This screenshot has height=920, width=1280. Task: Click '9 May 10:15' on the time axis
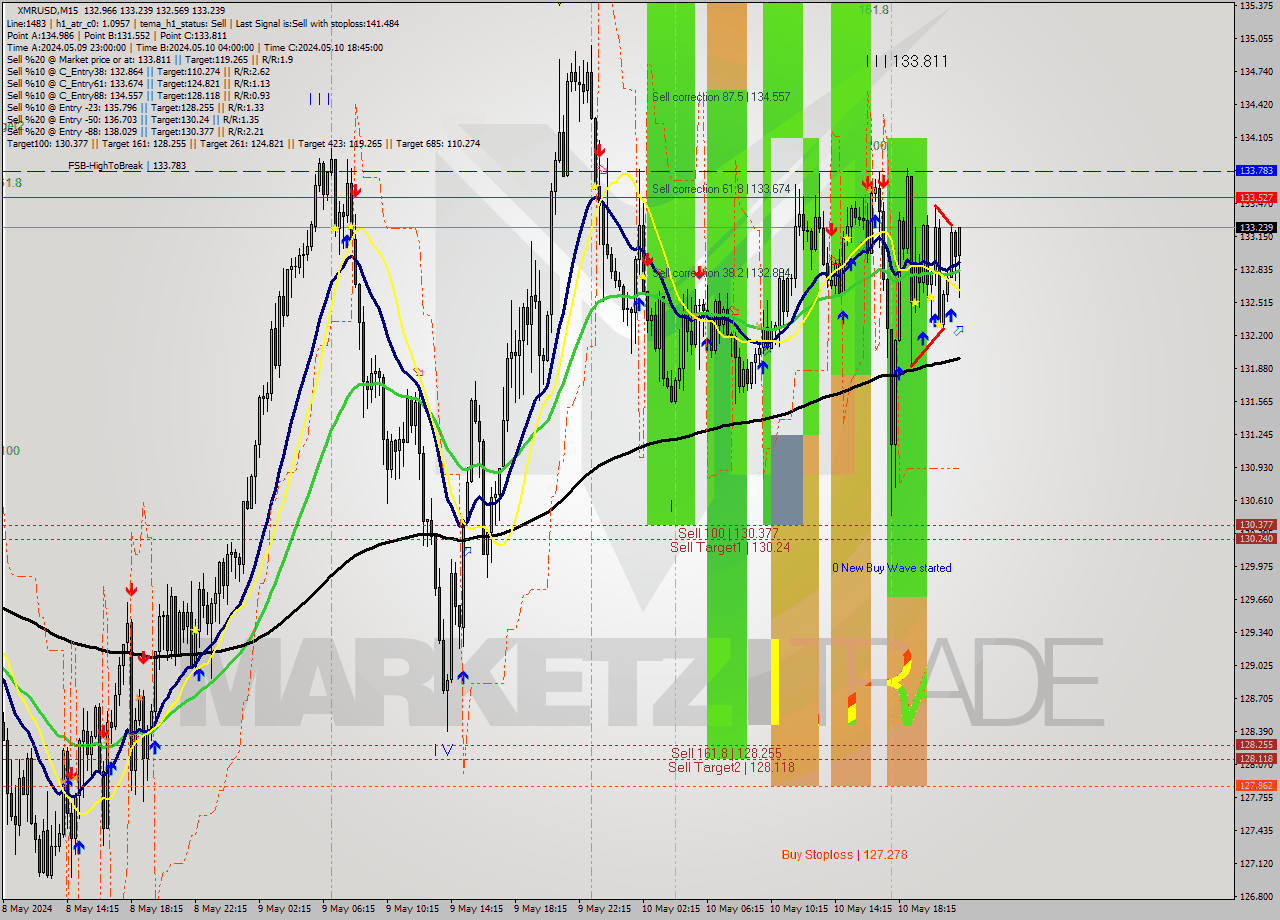click(x=413, y=909)
